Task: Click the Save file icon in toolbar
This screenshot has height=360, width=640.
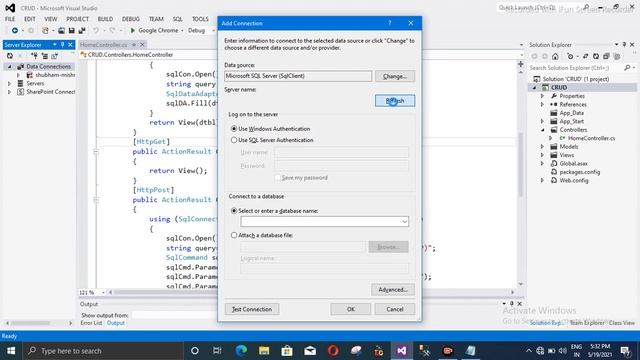Action: tap(71, 31)
